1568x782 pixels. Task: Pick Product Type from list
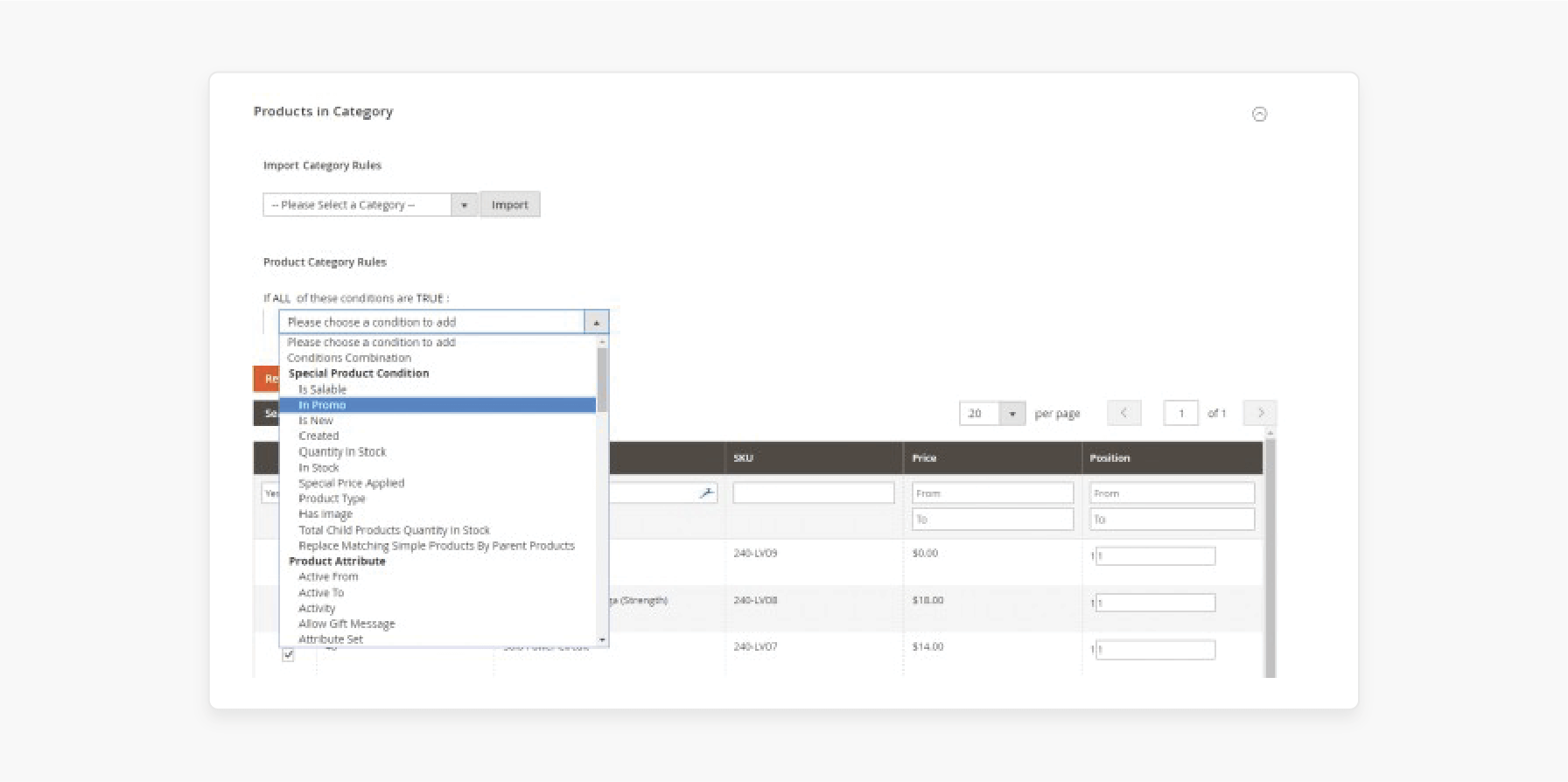tap(332, 499)
